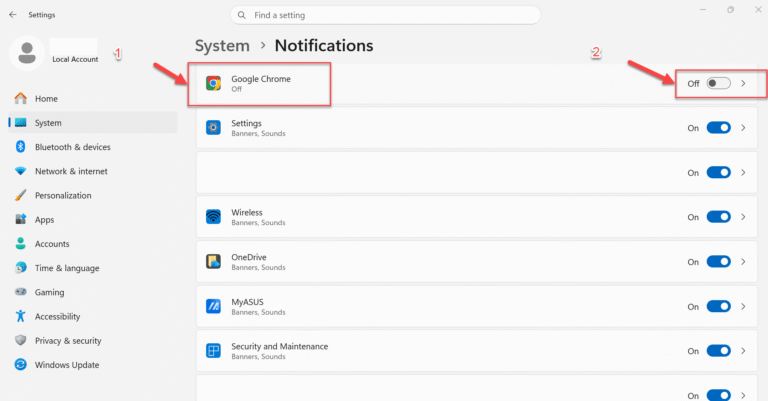This screenshot has height=401, width=768.
Task: Click the Accounts person icon
Action: (21, 243)
